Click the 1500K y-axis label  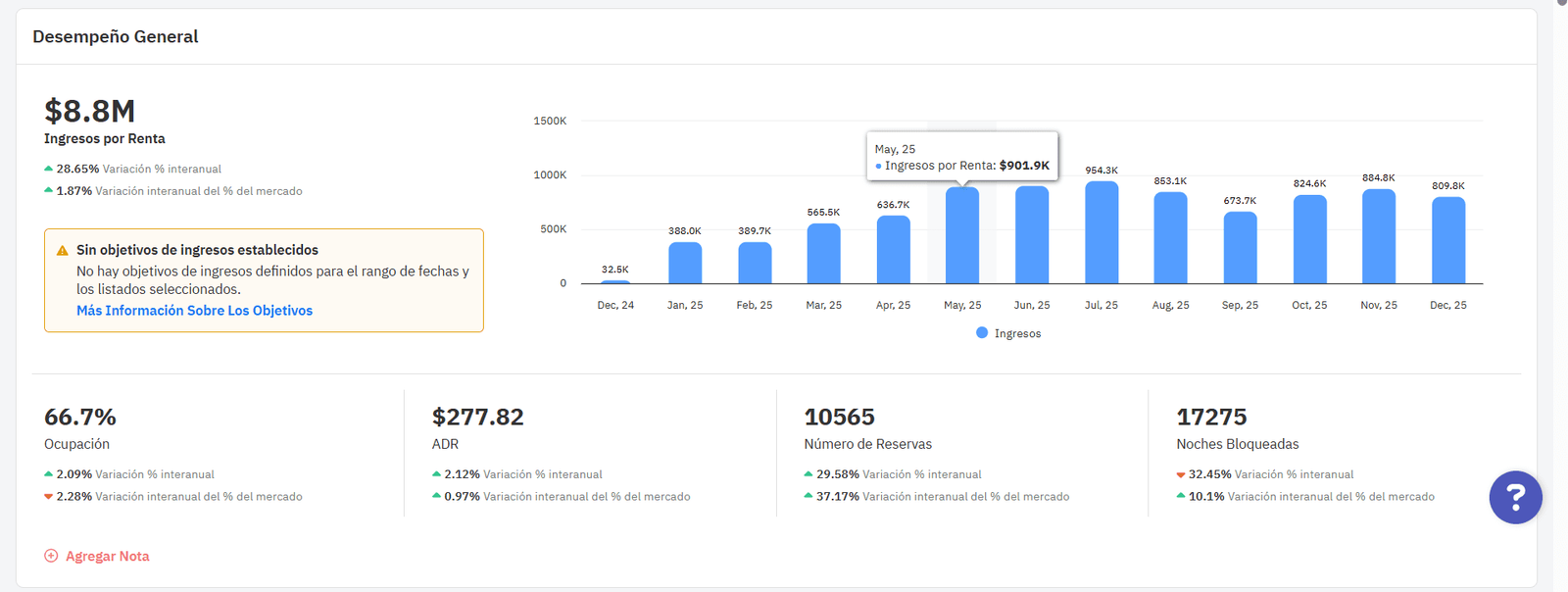tap(550, 121)
